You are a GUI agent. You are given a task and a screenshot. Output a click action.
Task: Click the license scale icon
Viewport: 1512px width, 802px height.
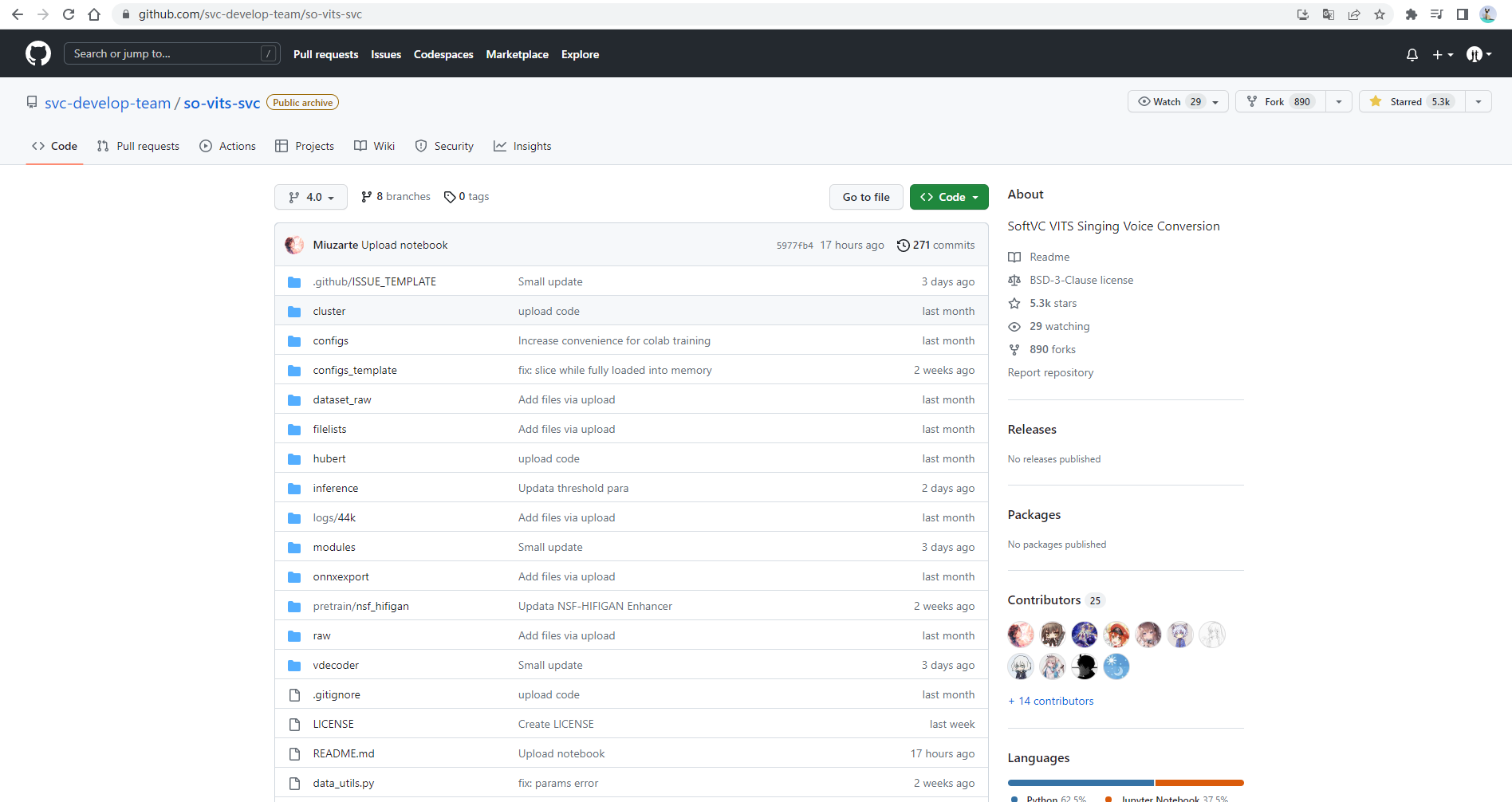click(x=1014, y=281)
